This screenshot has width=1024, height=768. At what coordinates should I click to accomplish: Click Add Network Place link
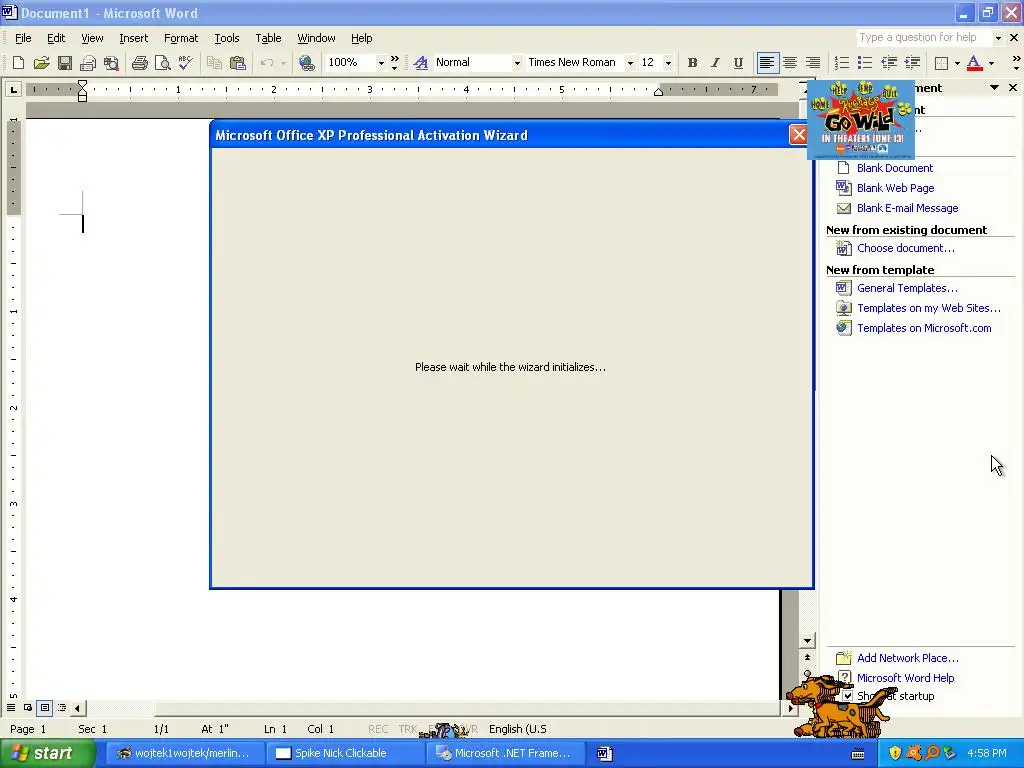pos(908,658)
